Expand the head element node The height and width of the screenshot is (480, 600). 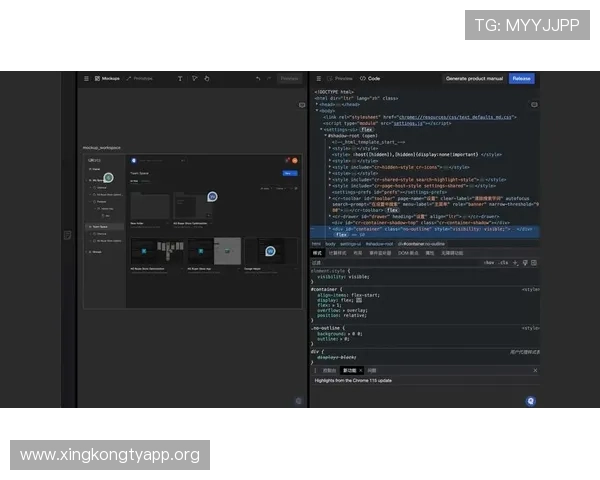(317, 103)
